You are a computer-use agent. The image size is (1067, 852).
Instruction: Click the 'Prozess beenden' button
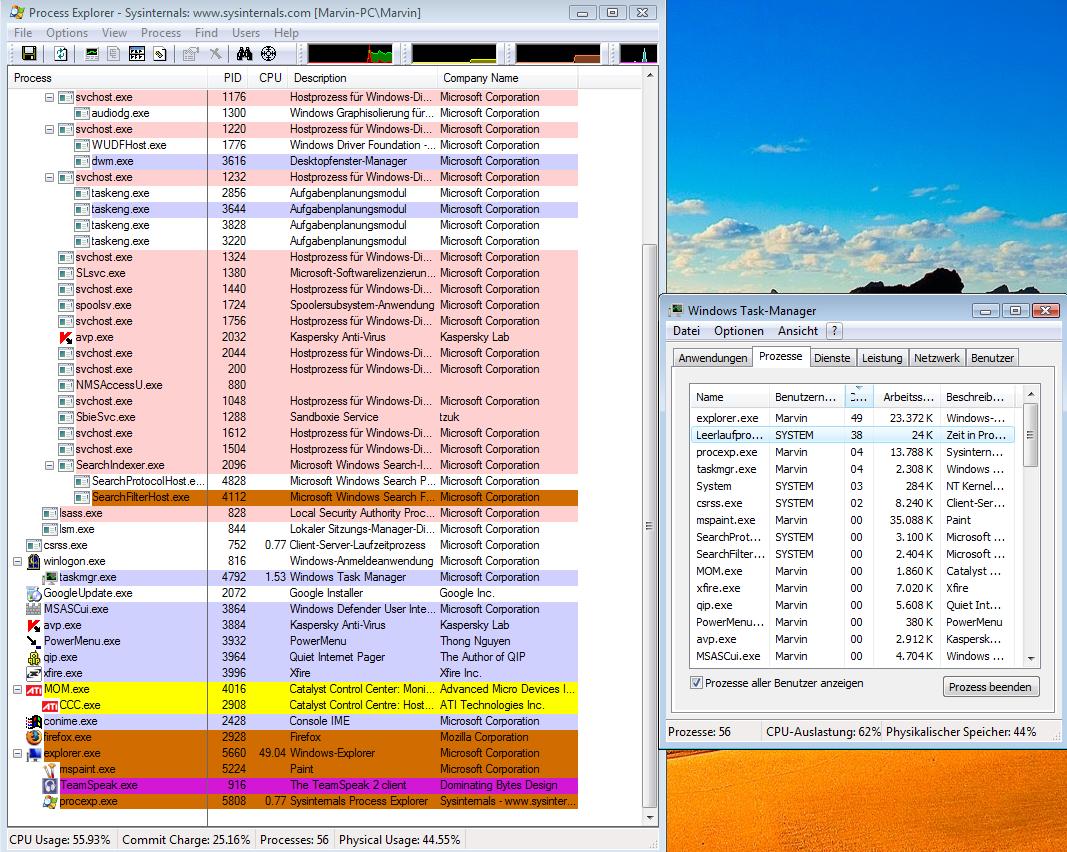pos(990,687)
